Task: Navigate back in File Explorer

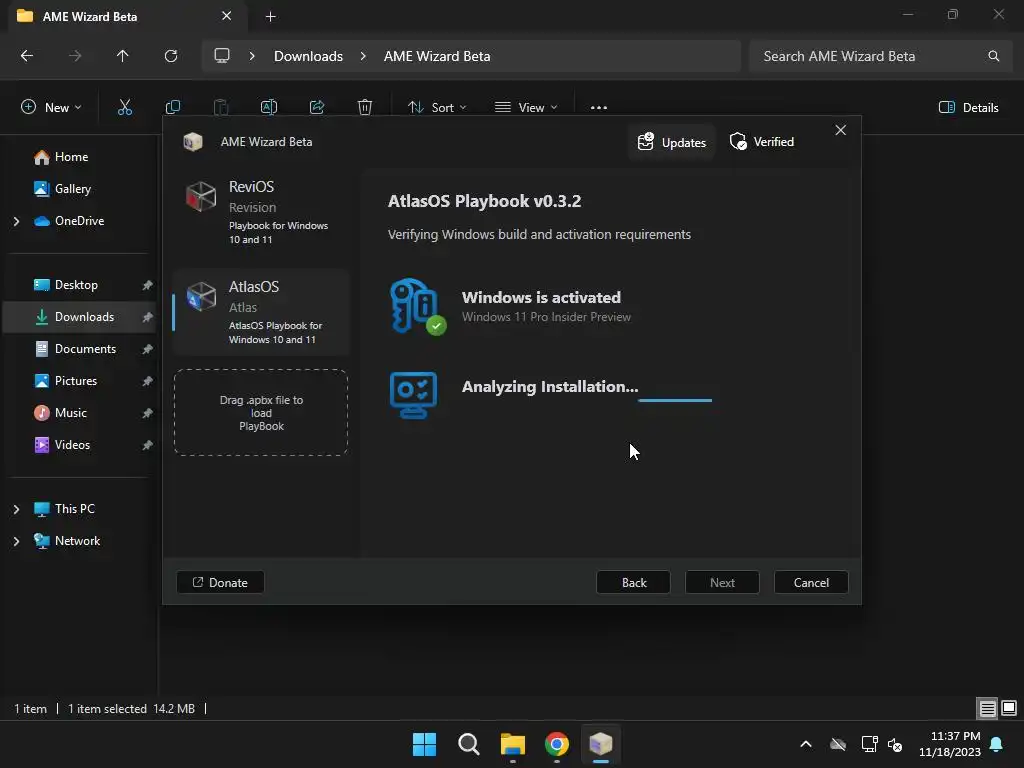Action: pos(27,56)
